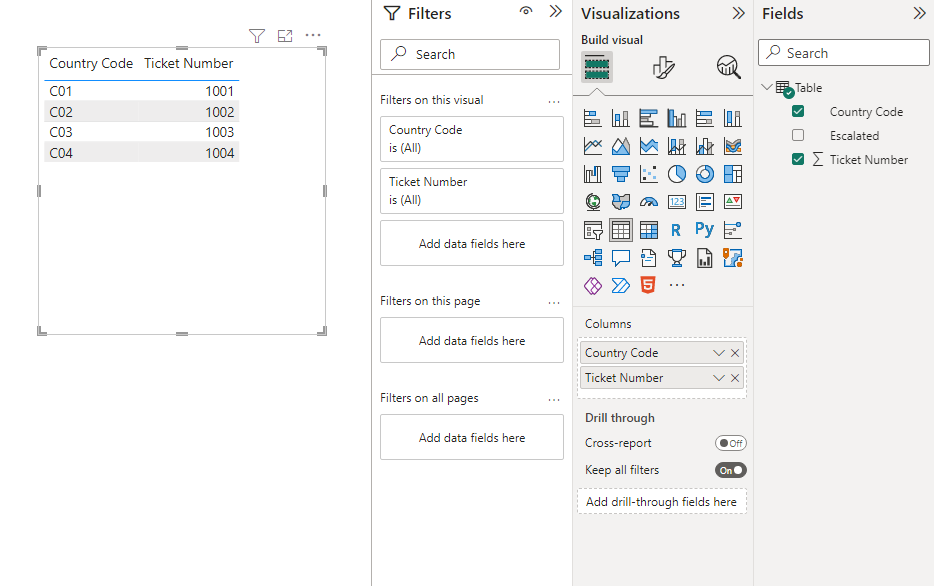Select the line chart visual
The height and width of the screenshot is (586, 934).
593,146
